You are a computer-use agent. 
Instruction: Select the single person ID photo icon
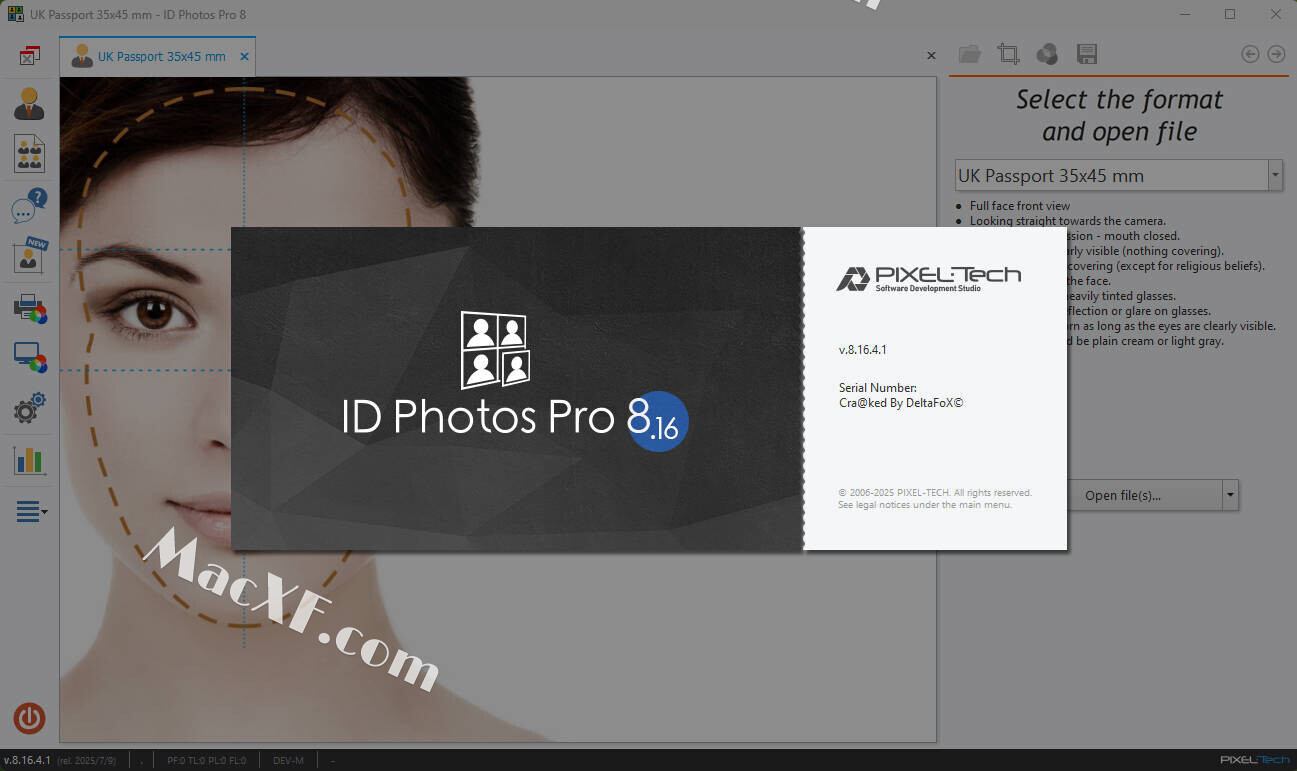pos(29,104)
